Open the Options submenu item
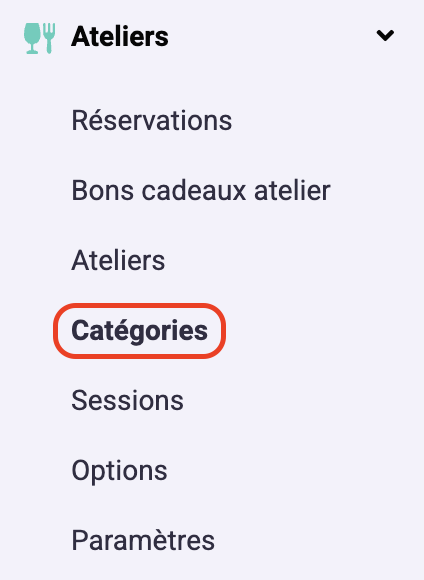The width and height of the screenshot is (424, 580). (119, 471)
